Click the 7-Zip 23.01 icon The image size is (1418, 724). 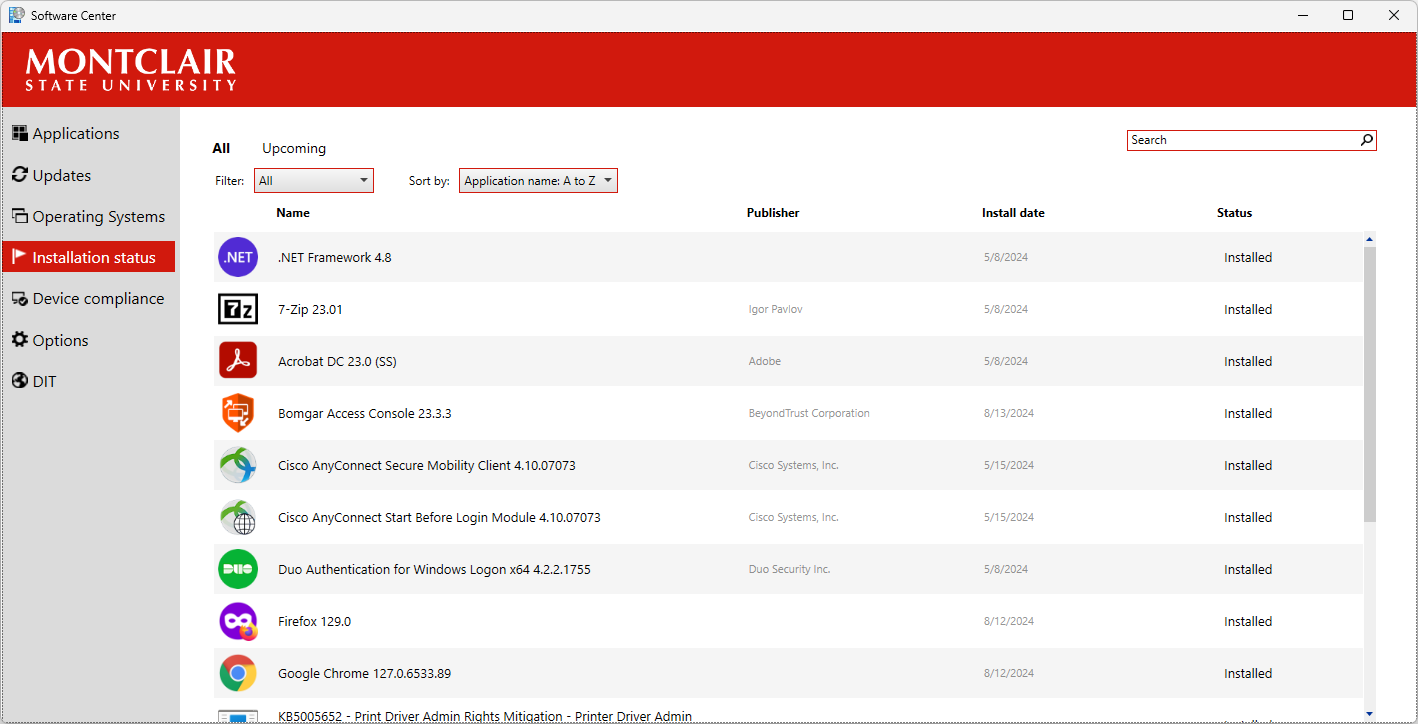(x=238, y=309)
